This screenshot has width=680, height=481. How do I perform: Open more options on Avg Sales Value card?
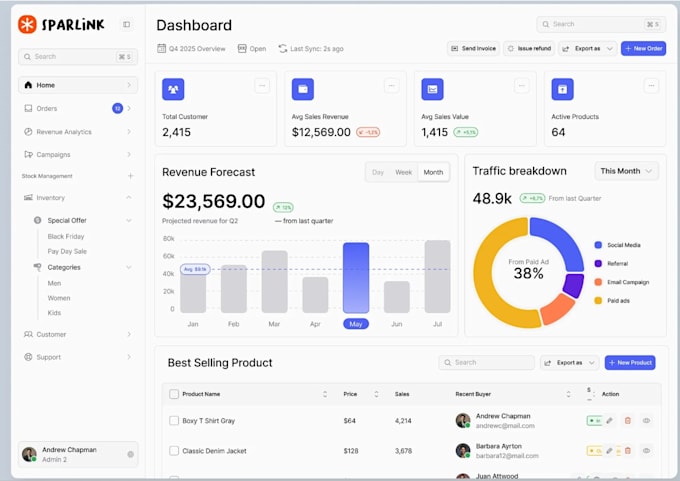point(522,85)
